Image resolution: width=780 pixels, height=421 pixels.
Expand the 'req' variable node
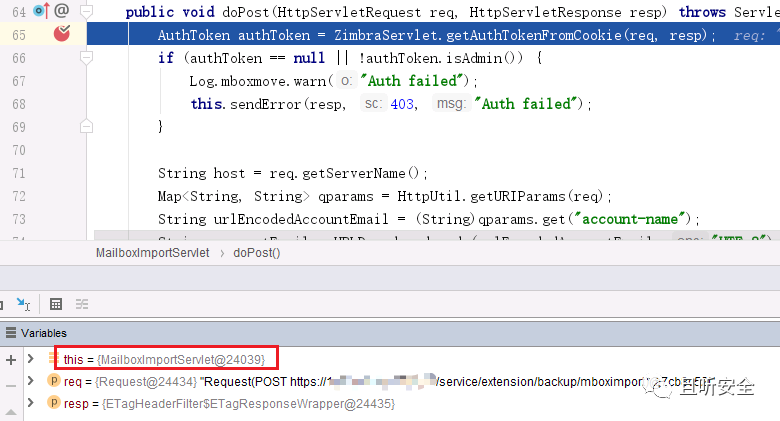pyautogui.click(x=31, y=381)
